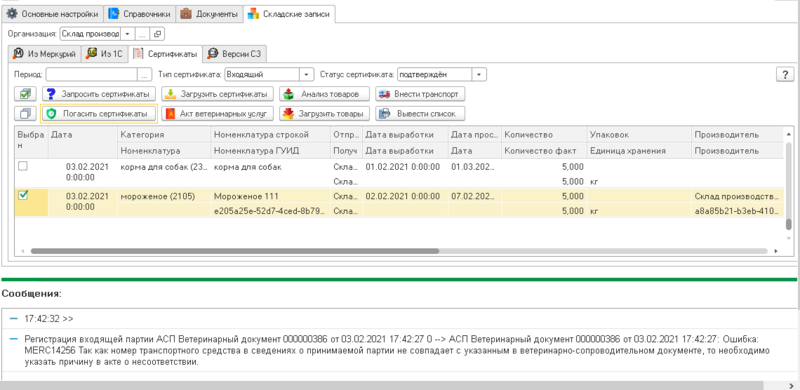Click the help question mark button
The height and width of the screenshot is (390, 800).
(x=785, y=75)
